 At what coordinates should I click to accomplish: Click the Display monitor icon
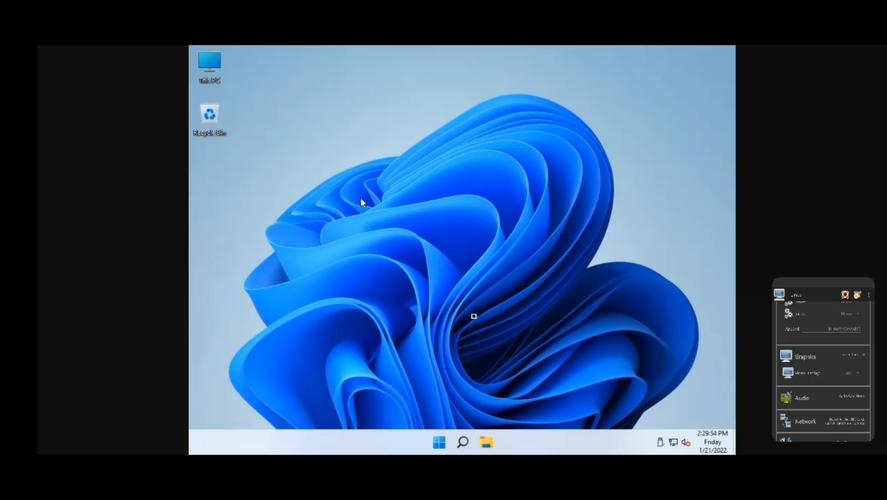point(786,356)
